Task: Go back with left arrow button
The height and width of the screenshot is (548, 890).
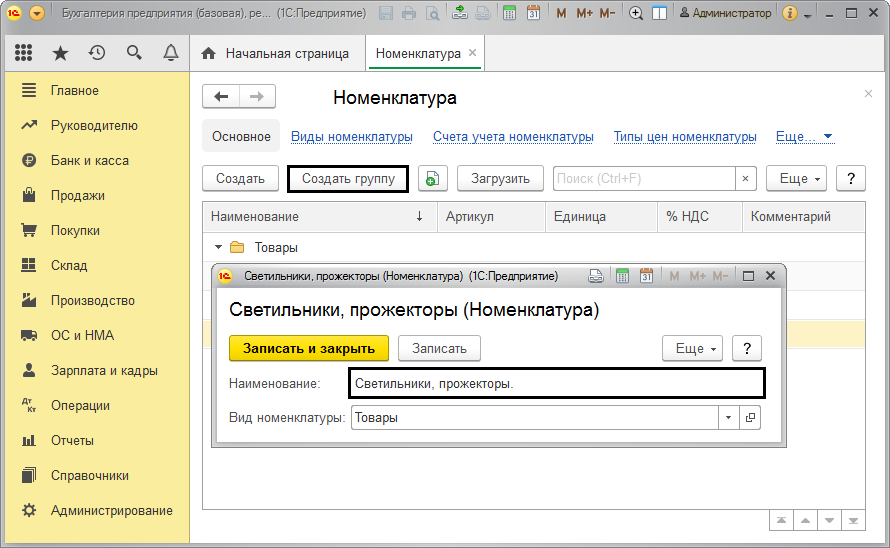Action: [221, 97]
